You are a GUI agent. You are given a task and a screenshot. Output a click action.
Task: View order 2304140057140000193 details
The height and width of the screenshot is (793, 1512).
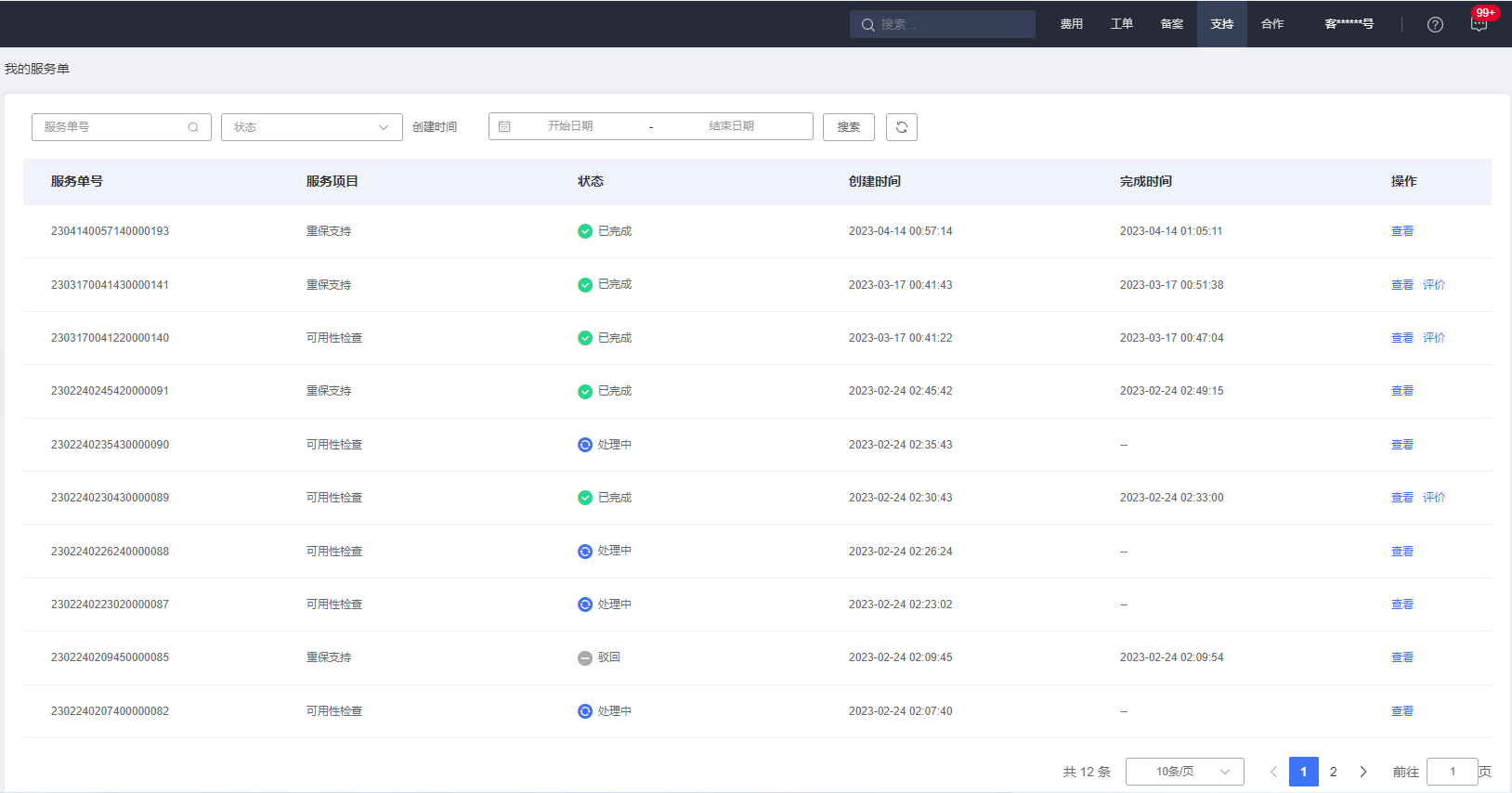click(1401, 231)
